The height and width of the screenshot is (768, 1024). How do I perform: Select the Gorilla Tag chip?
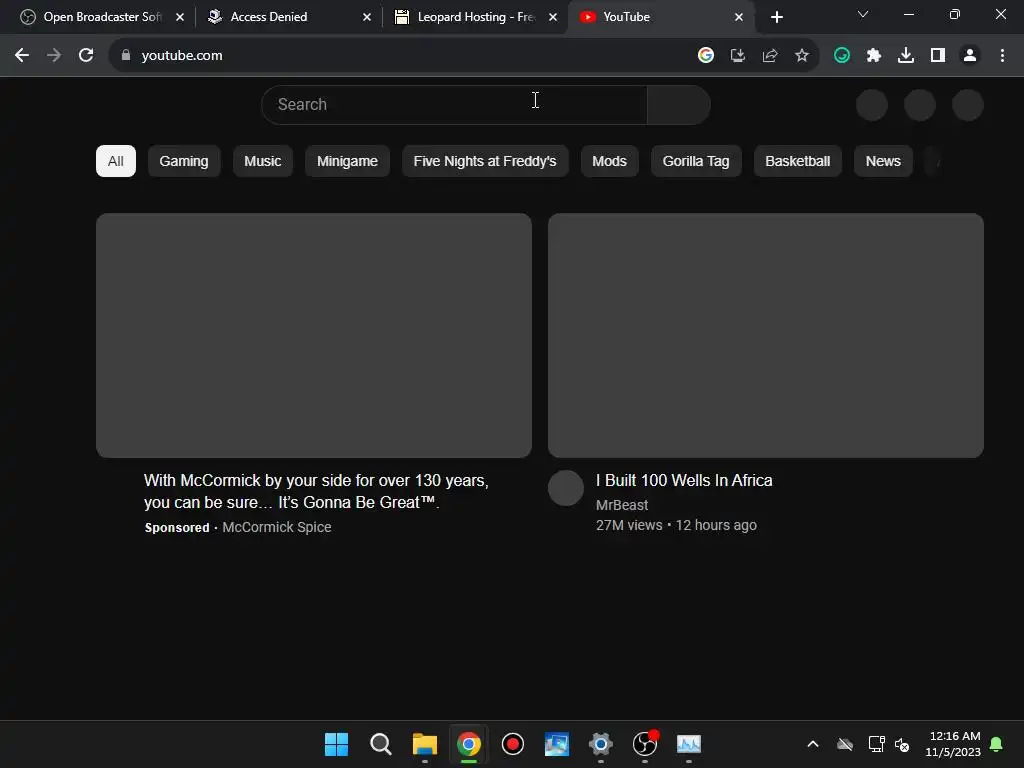point(696,161)
